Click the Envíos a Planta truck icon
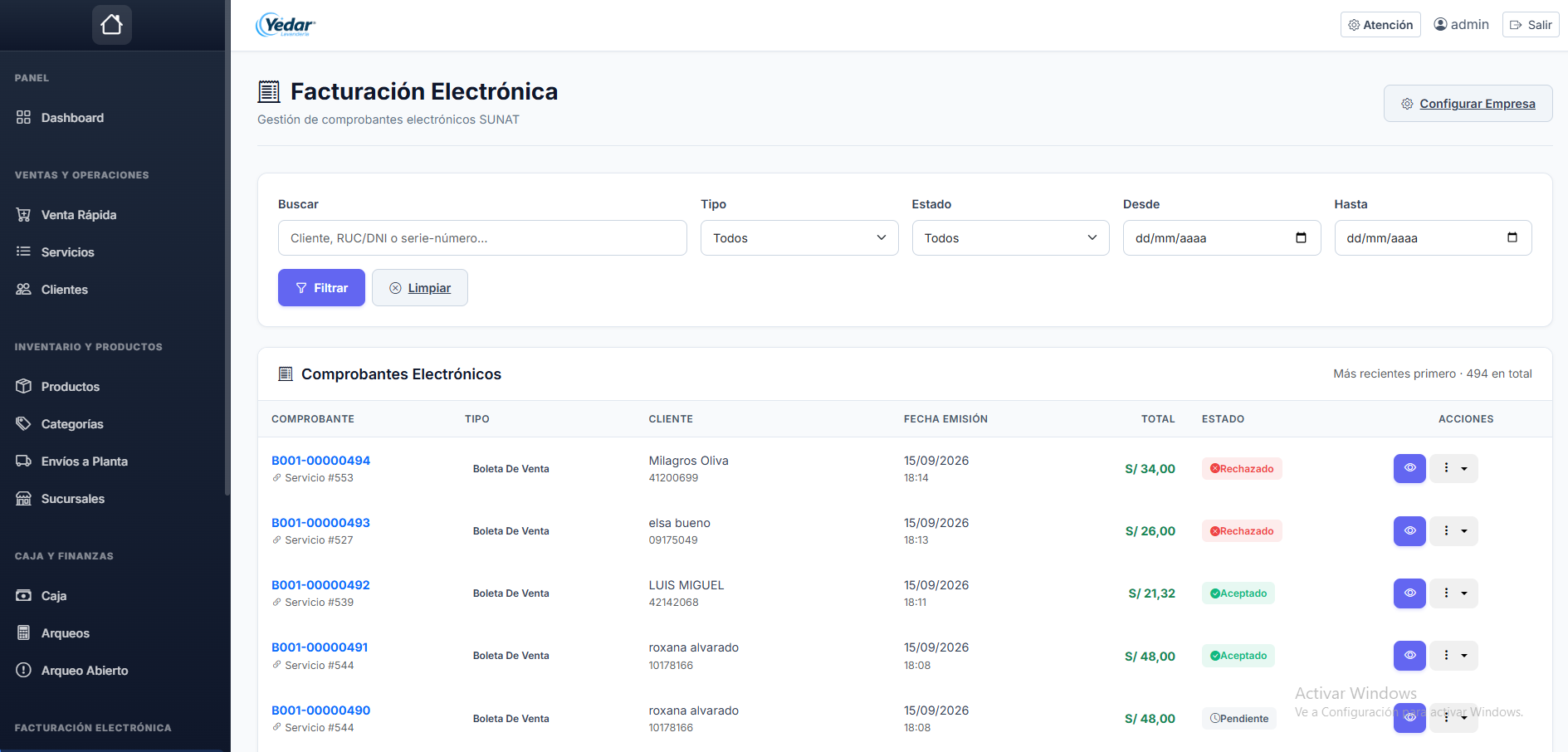The image size is (1568, 752). pos(23,461)
